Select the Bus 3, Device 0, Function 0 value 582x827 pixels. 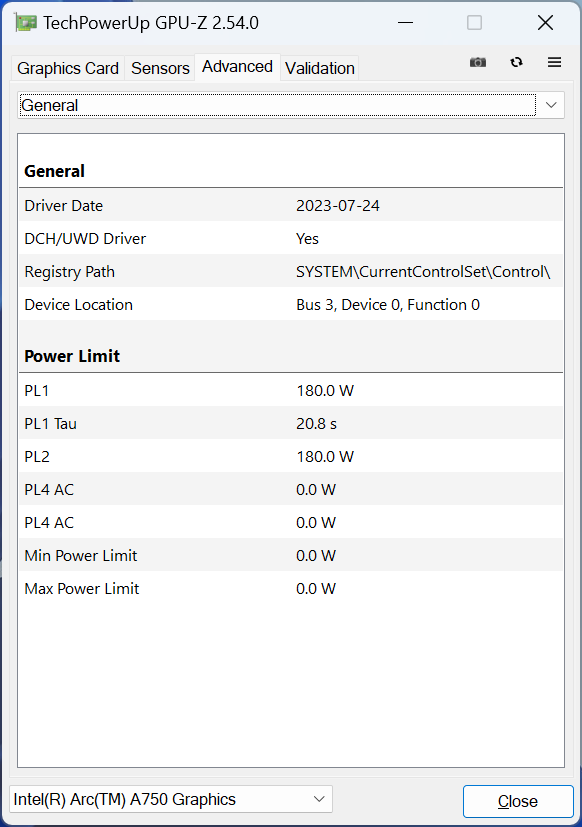pyautogui.click(x=388, y=305)
